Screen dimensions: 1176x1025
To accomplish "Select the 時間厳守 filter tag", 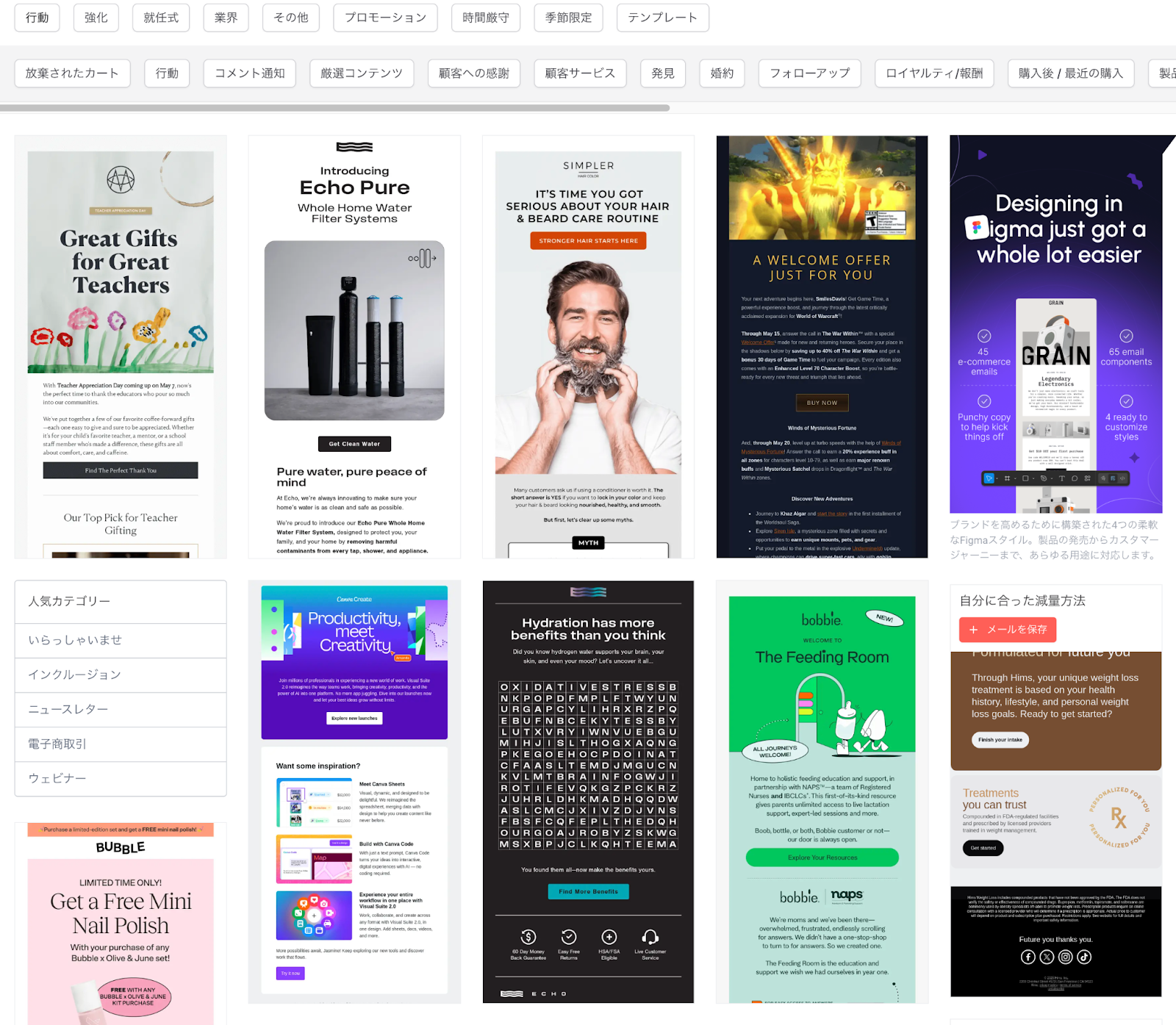I will [486, 18].
